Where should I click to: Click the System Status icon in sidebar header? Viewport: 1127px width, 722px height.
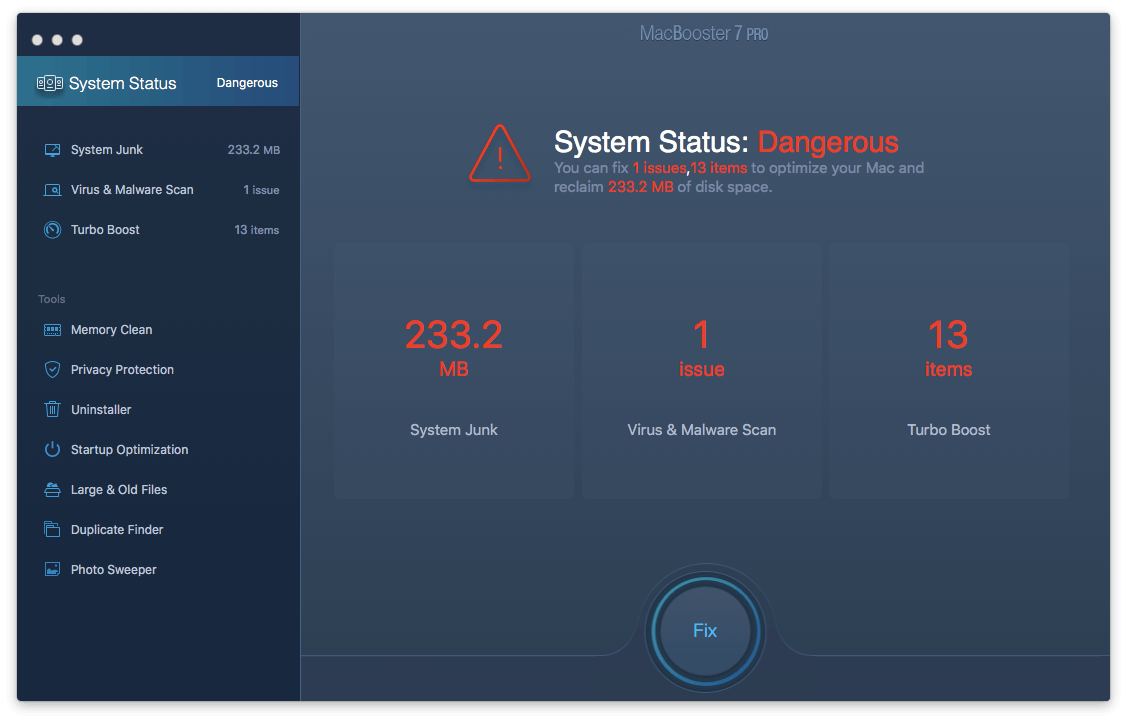[50, 83]
